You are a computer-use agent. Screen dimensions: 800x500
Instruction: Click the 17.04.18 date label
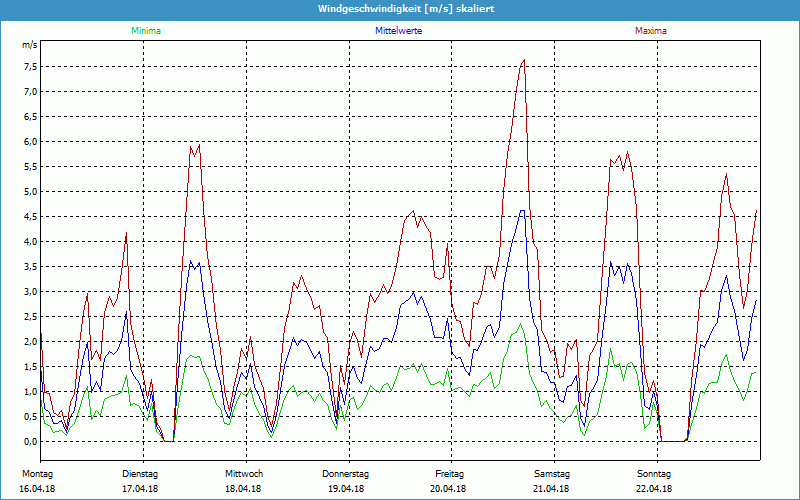[x=140, y=489]
